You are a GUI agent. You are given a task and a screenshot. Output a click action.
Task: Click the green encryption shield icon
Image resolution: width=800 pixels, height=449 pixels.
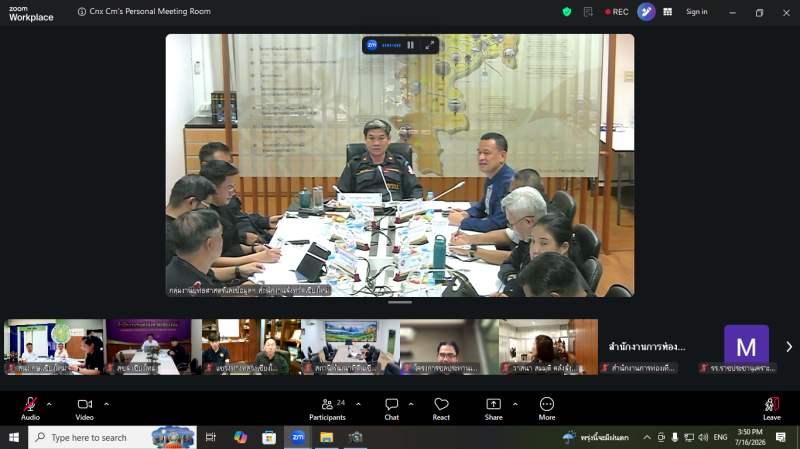pos(567,12)
